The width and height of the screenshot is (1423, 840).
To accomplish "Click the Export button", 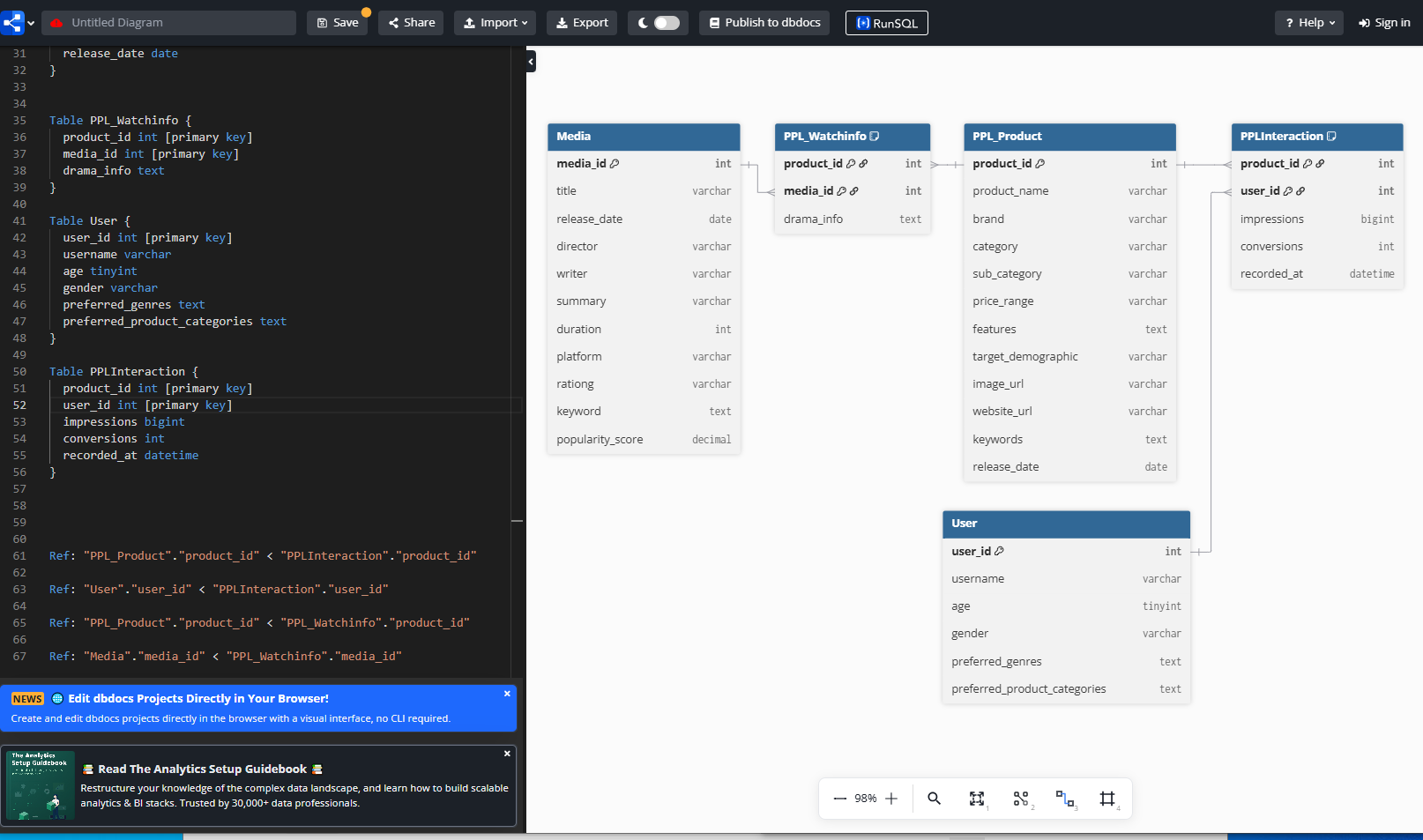I will coord(582,23).
